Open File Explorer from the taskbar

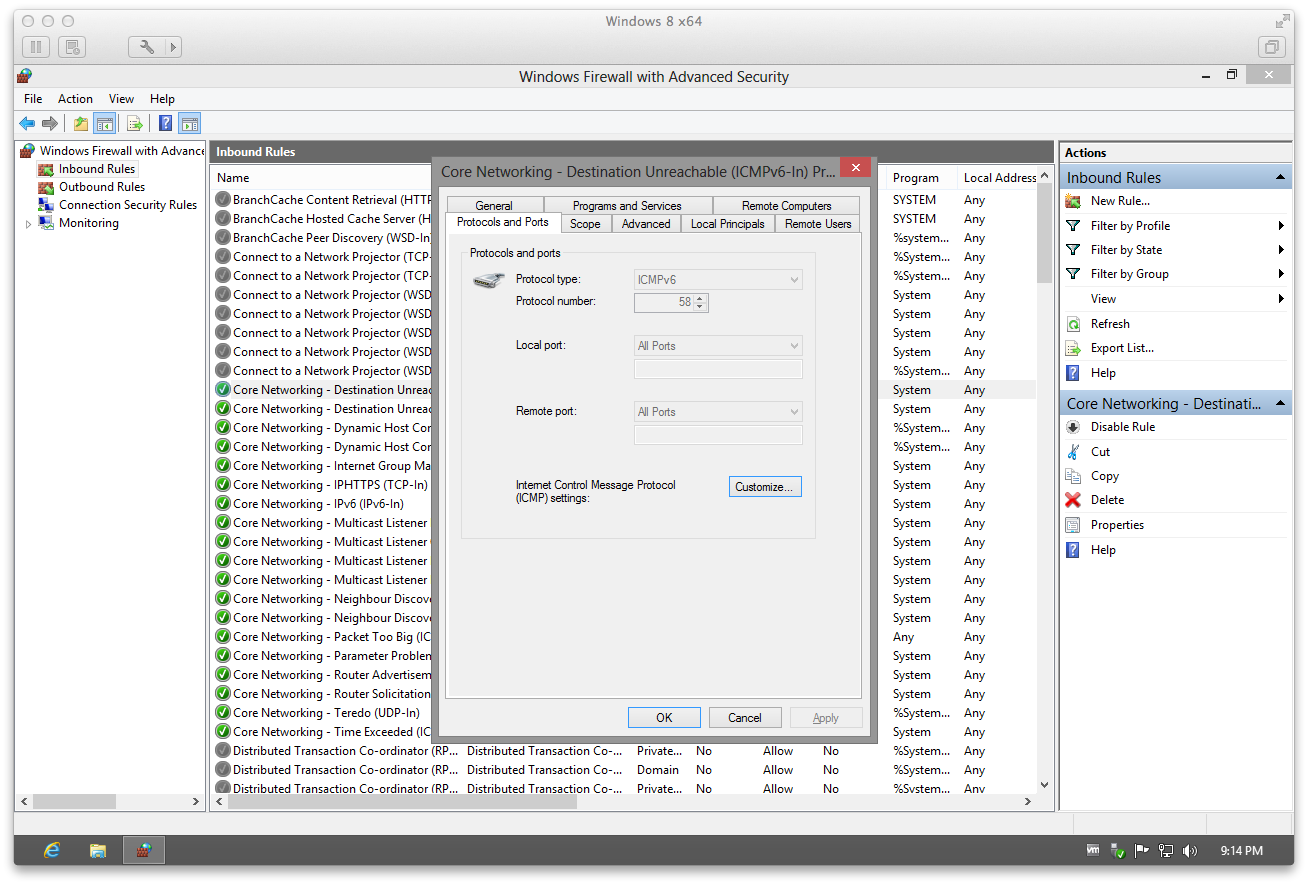(x=98, y=850)
